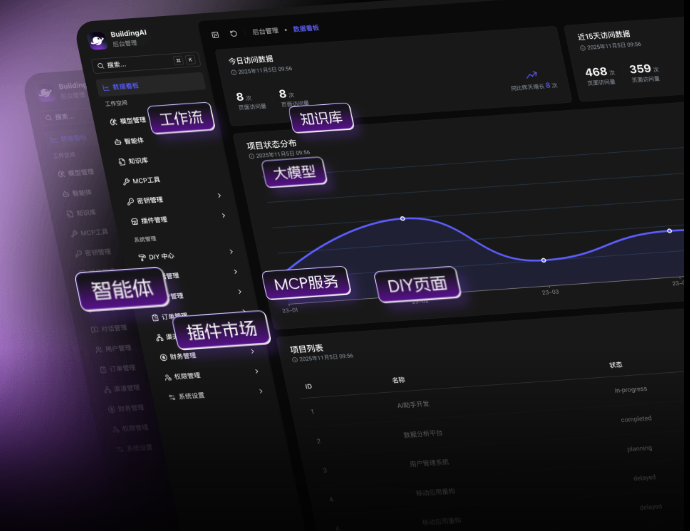Click the 状态 column header
This screenshot has width=690, height=531.
616,365
